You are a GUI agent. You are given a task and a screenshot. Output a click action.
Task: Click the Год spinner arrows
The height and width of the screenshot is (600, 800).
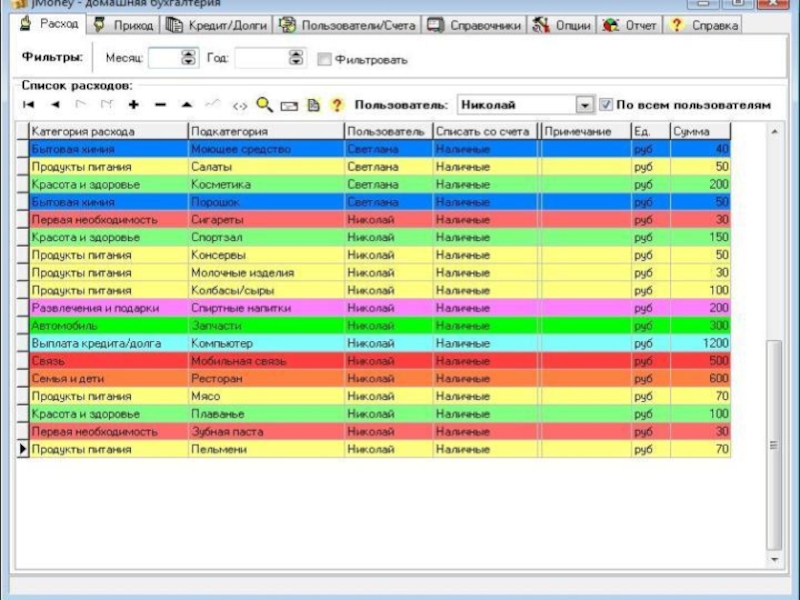click(296, 58)
